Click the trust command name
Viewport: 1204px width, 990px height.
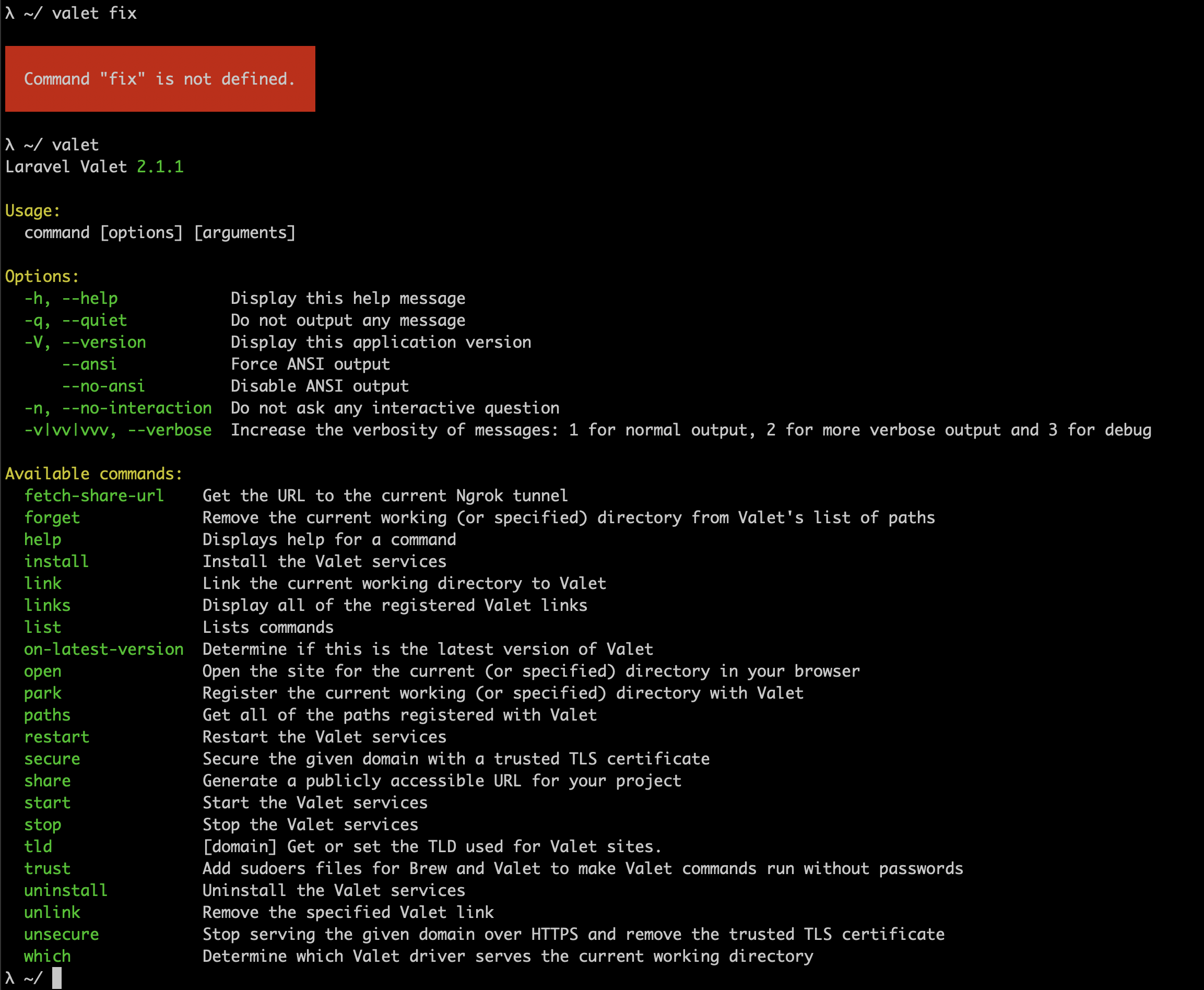click(48, 868)
